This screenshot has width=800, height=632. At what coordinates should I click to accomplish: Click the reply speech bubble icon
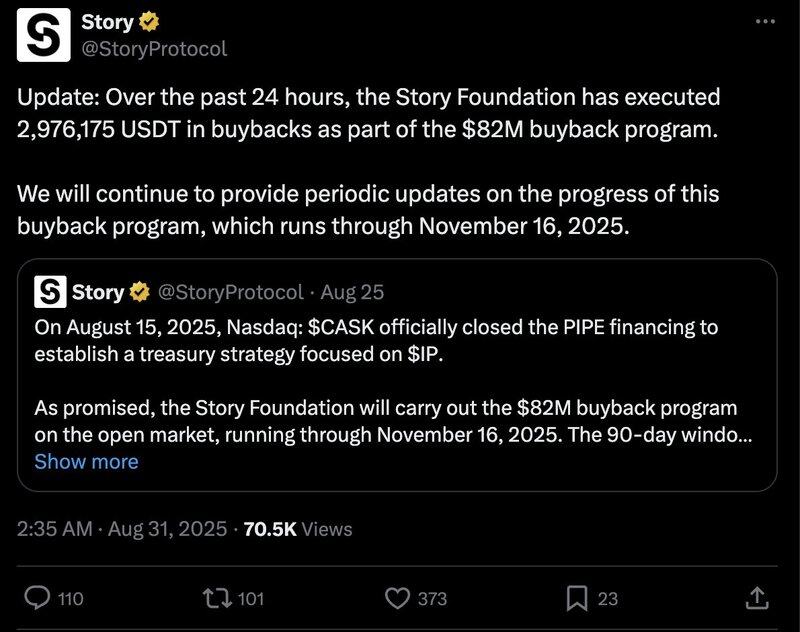[x=38, y=598]
